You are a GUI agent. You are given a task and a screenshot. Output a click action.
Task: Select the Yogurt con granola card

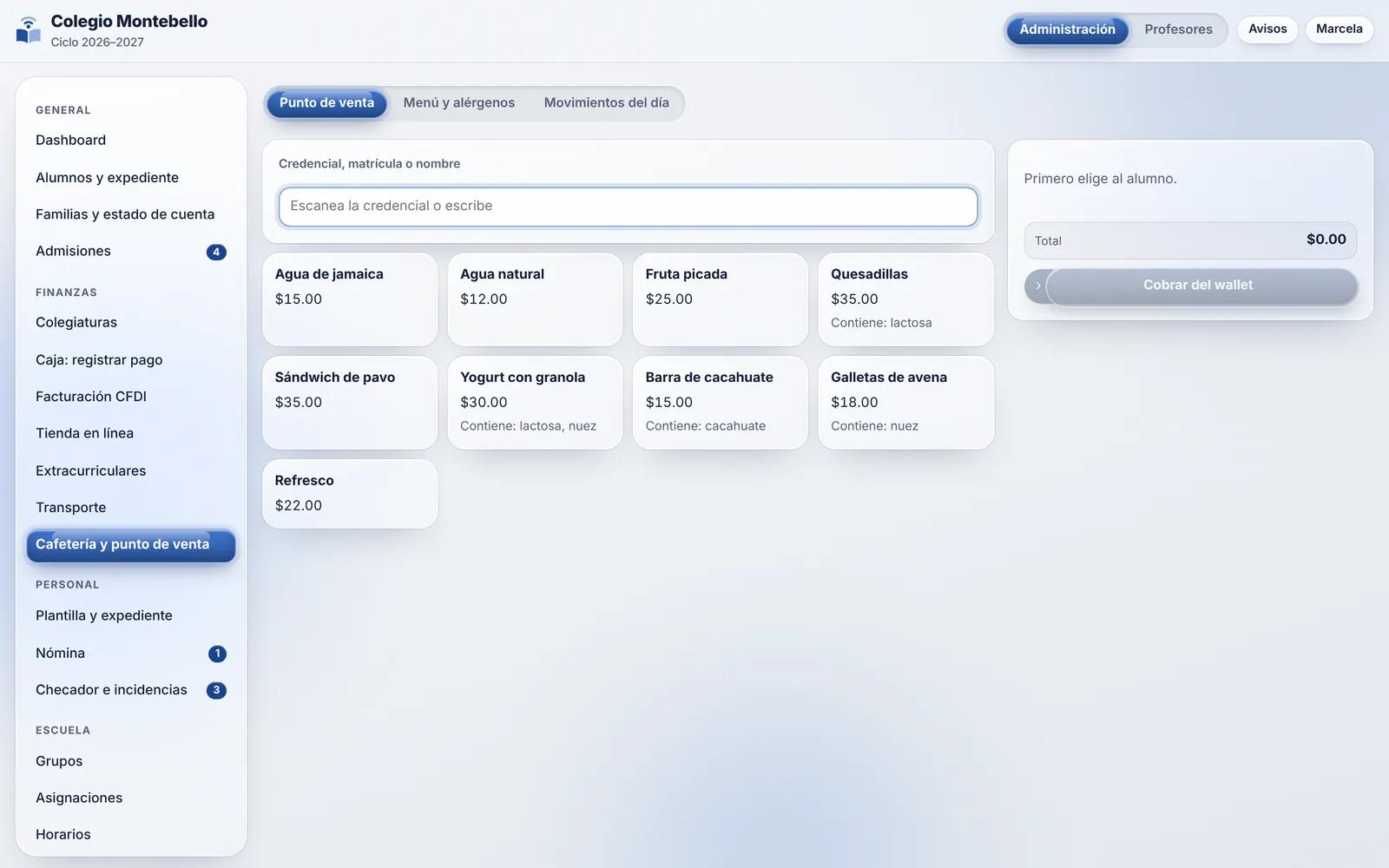tap(535, 403)
